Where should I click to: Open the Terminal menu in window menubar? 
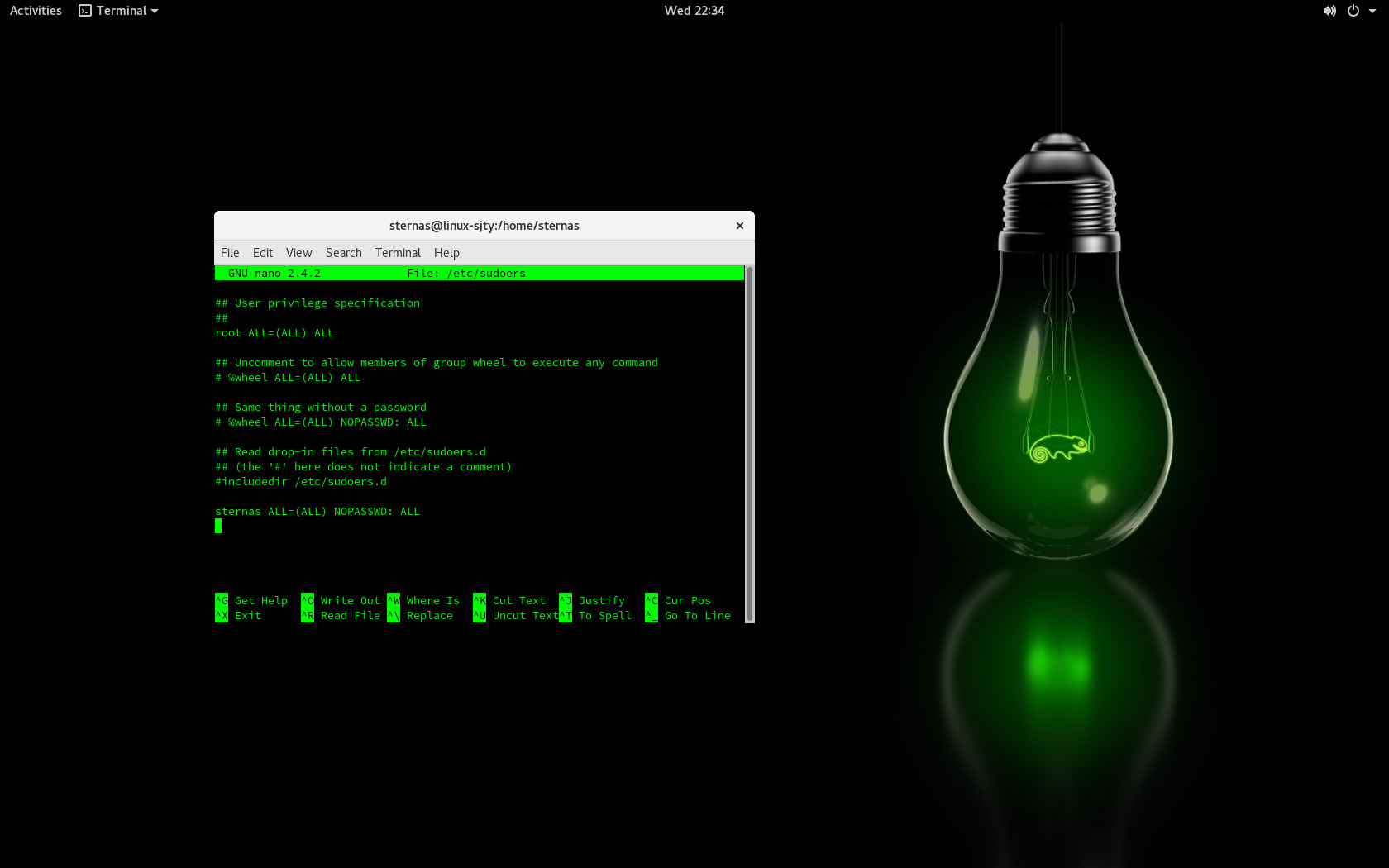click(398, 253)
